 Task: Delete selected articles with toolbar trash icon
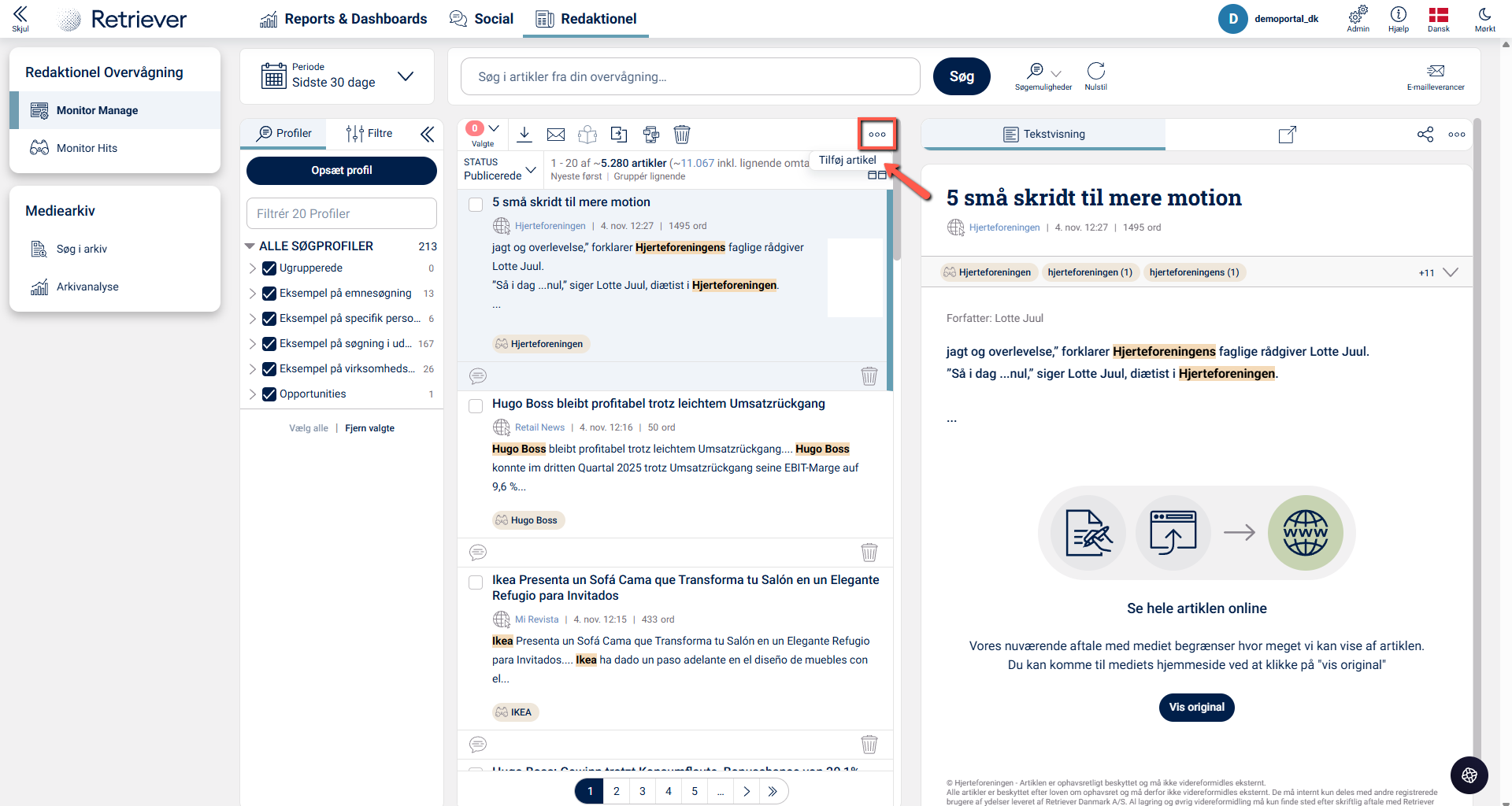point(682,135)
